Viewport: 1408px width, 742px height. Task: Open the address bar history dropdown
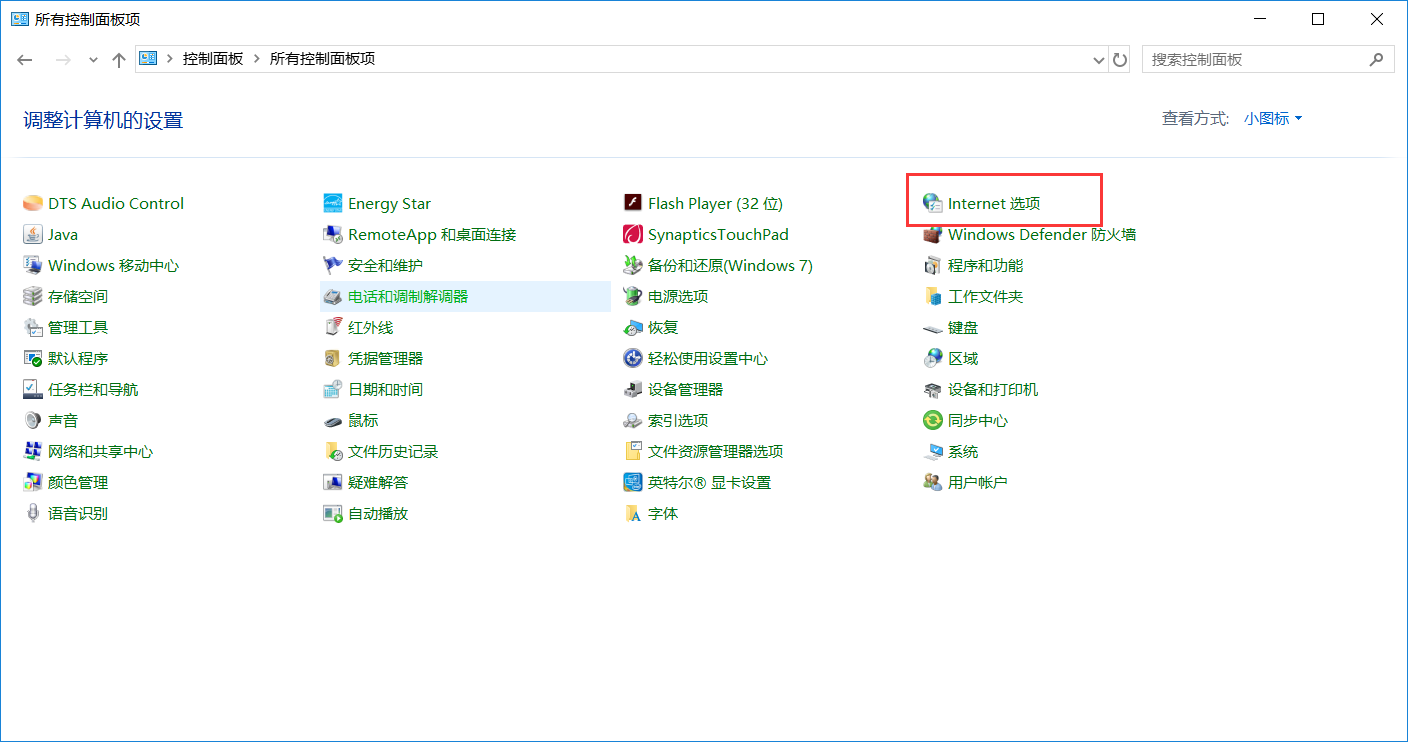[x=1100, y=60]
